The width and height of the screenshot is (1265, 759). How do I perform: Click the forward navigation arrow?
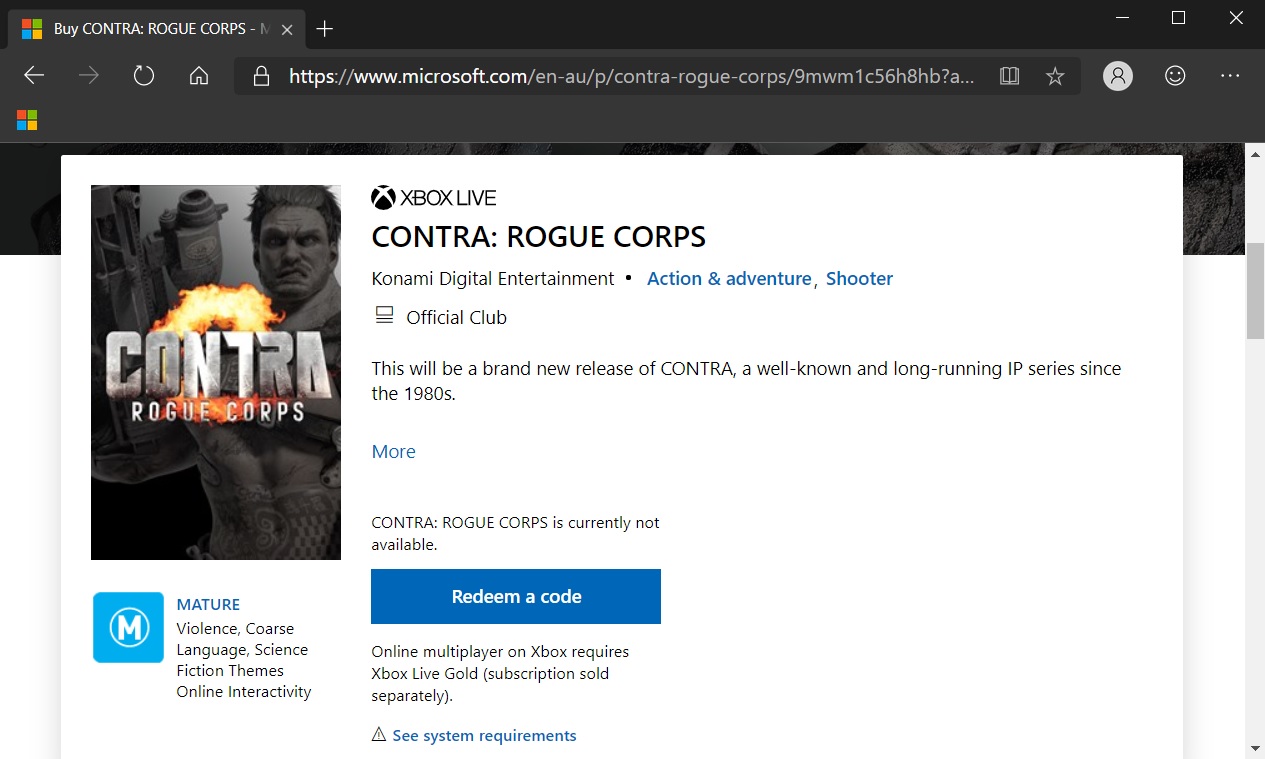click(x=89, y=76)
